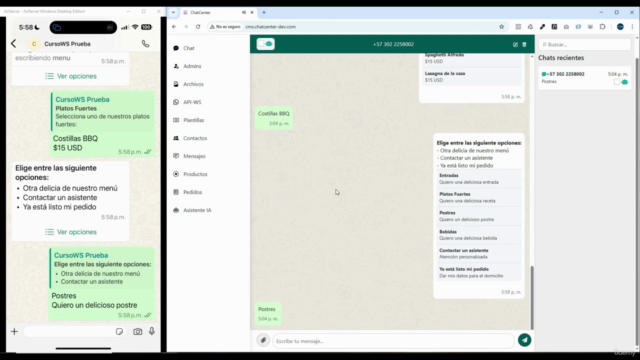Click the trash icon in chat header
640x360 pixels.
point(524,44)
